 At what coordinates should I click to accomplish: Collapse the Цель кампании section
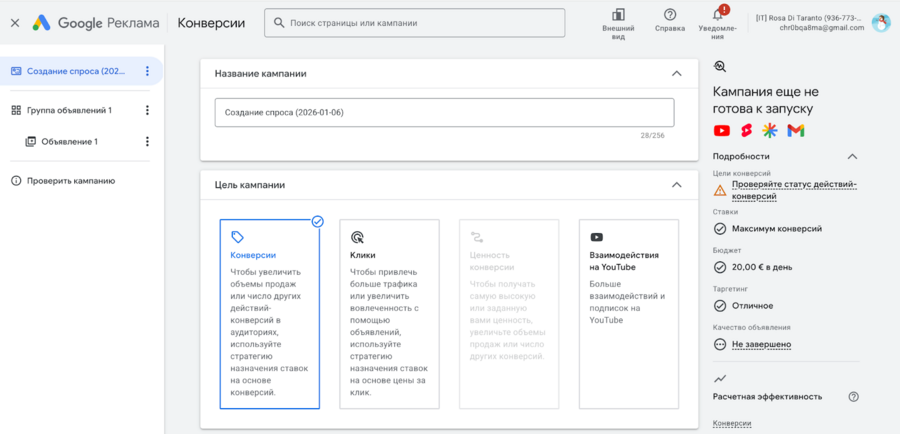tap(677, 185)
